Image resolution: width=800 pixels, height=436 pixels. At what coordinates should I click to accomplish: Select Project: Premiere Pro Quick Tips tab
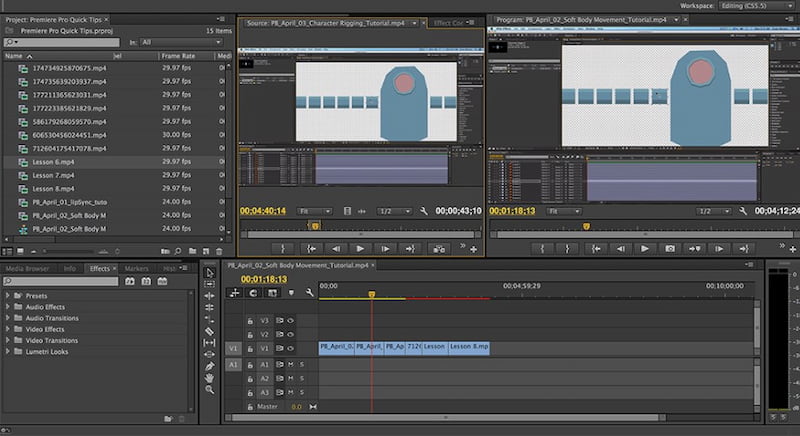coord(54,19)
